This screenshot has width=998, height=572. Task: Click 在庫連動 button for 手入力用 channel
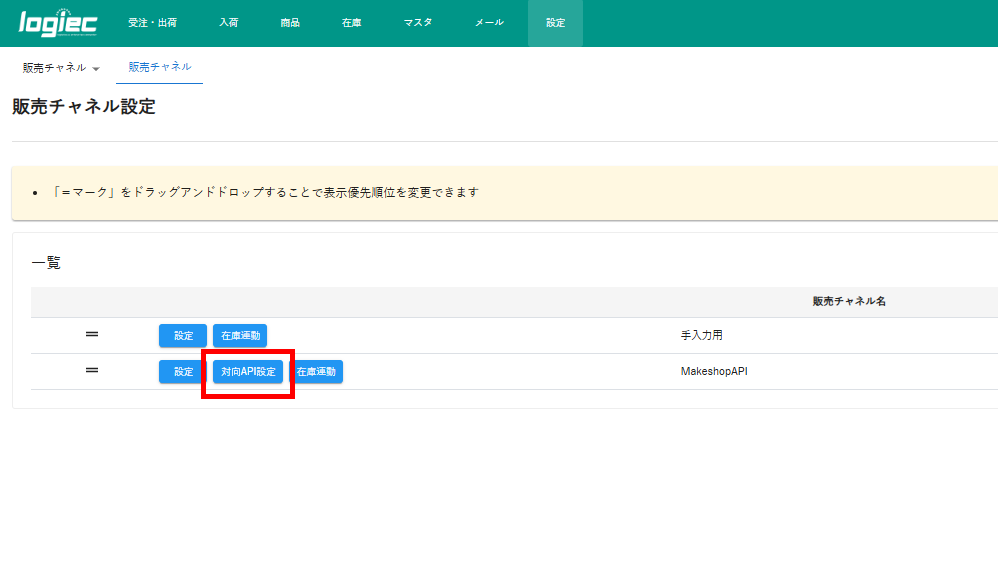coord(240,336)
